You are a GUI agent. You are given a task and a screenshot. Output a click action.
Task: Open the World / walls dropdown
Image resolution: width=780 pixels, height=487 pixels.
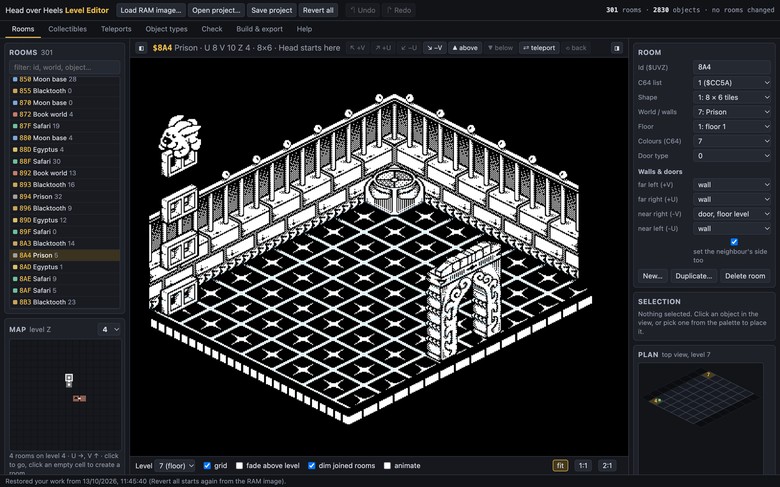click(x=732, y=112)
